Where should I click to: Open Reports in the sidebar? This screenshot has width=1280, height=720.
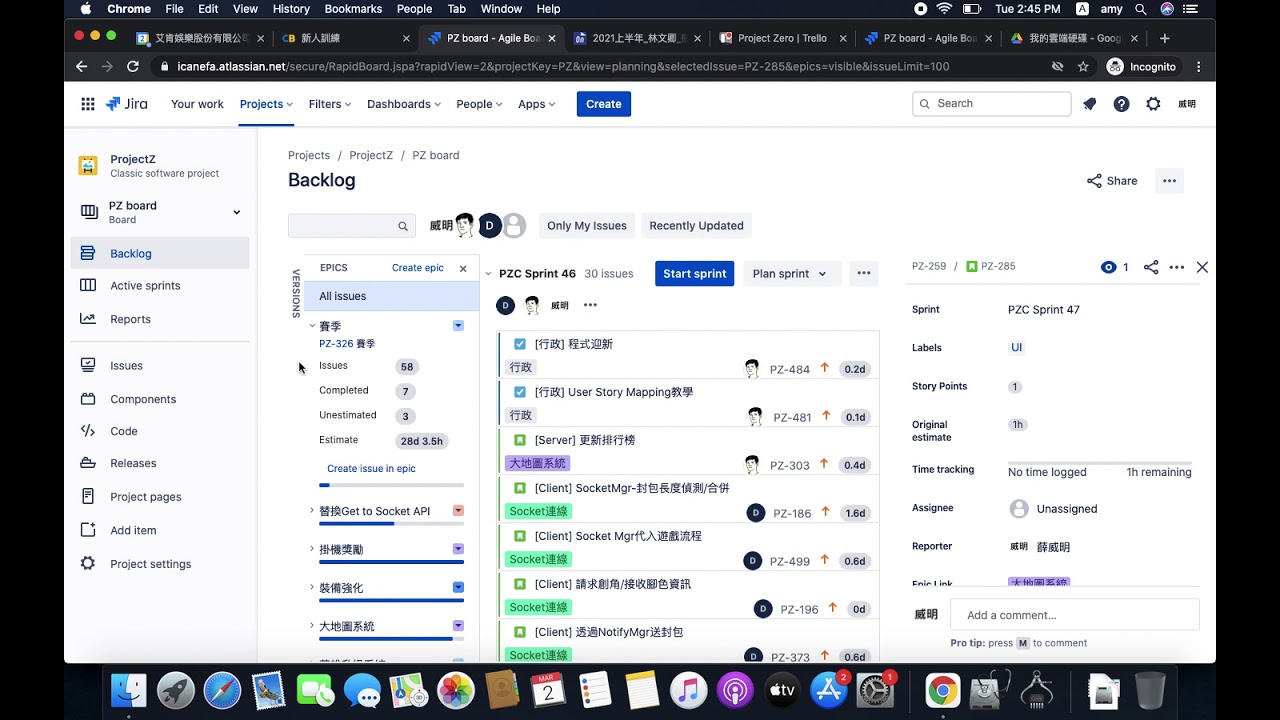point(160,319)
